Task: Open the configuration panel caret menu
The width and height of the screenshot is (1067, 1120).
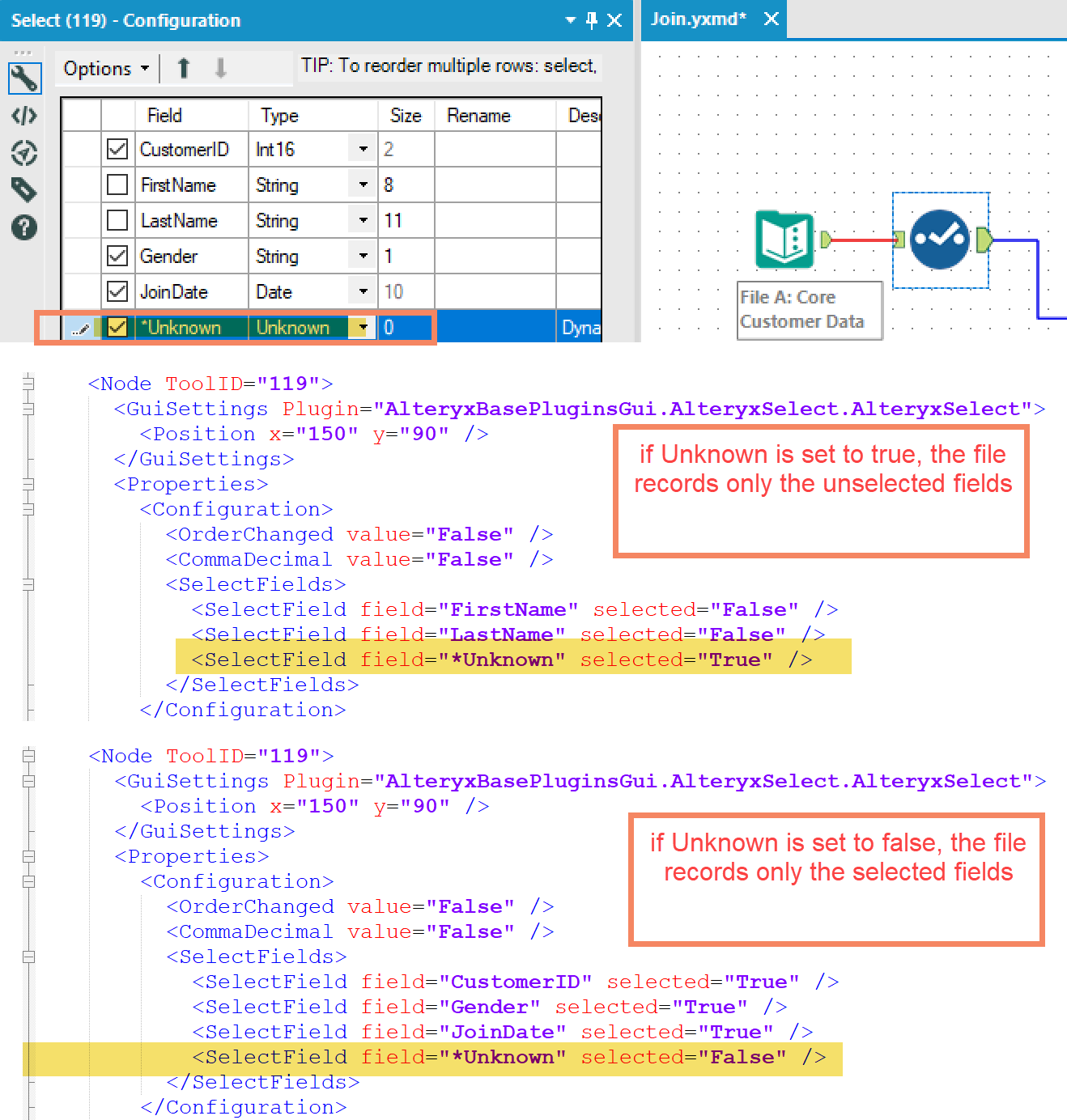Action: (x=571, y=20)
